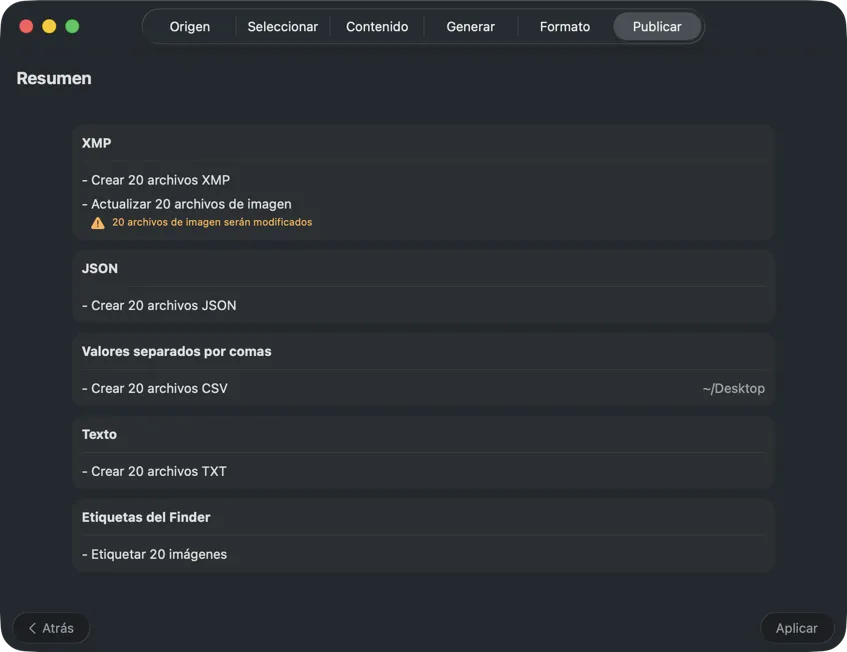Open the Generar tab

coord(470,27)
